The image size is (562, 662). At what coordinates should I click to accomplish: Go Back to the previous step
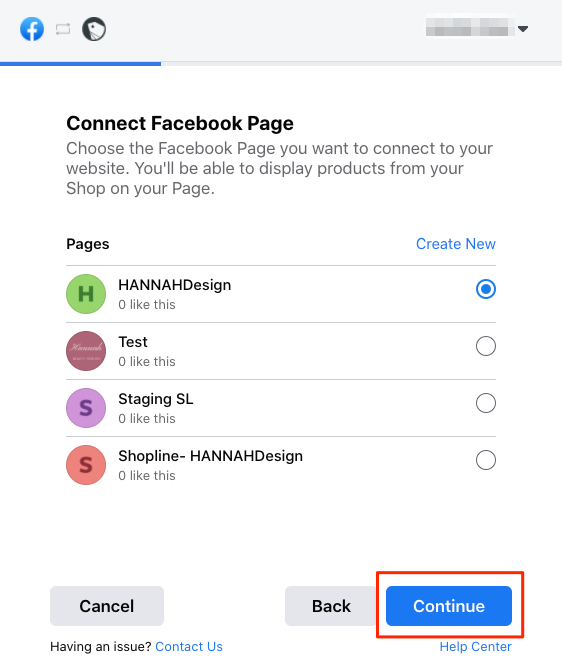click(x=331, y=606)
